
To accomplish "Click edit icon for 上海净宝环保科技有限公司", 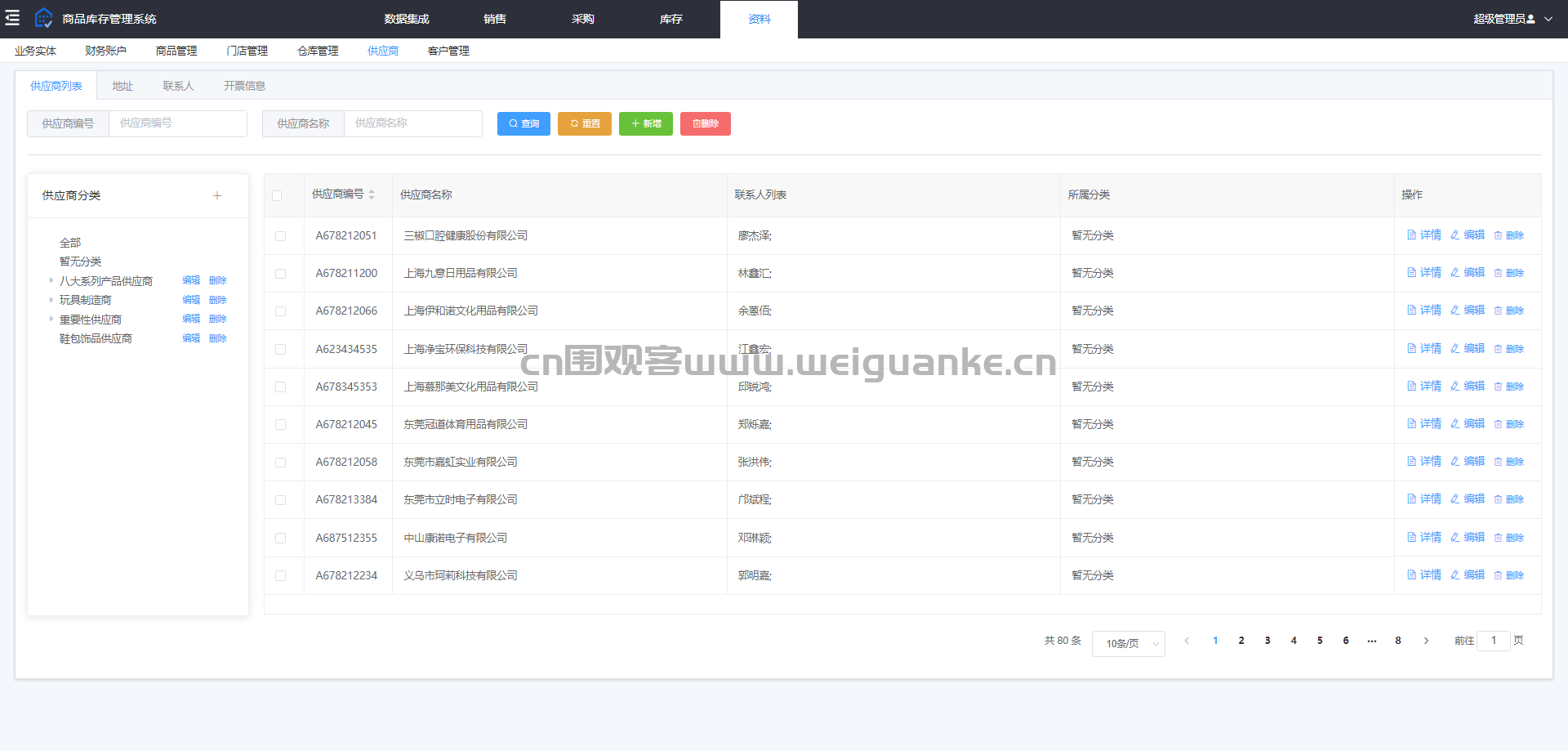I will 1454,349.
